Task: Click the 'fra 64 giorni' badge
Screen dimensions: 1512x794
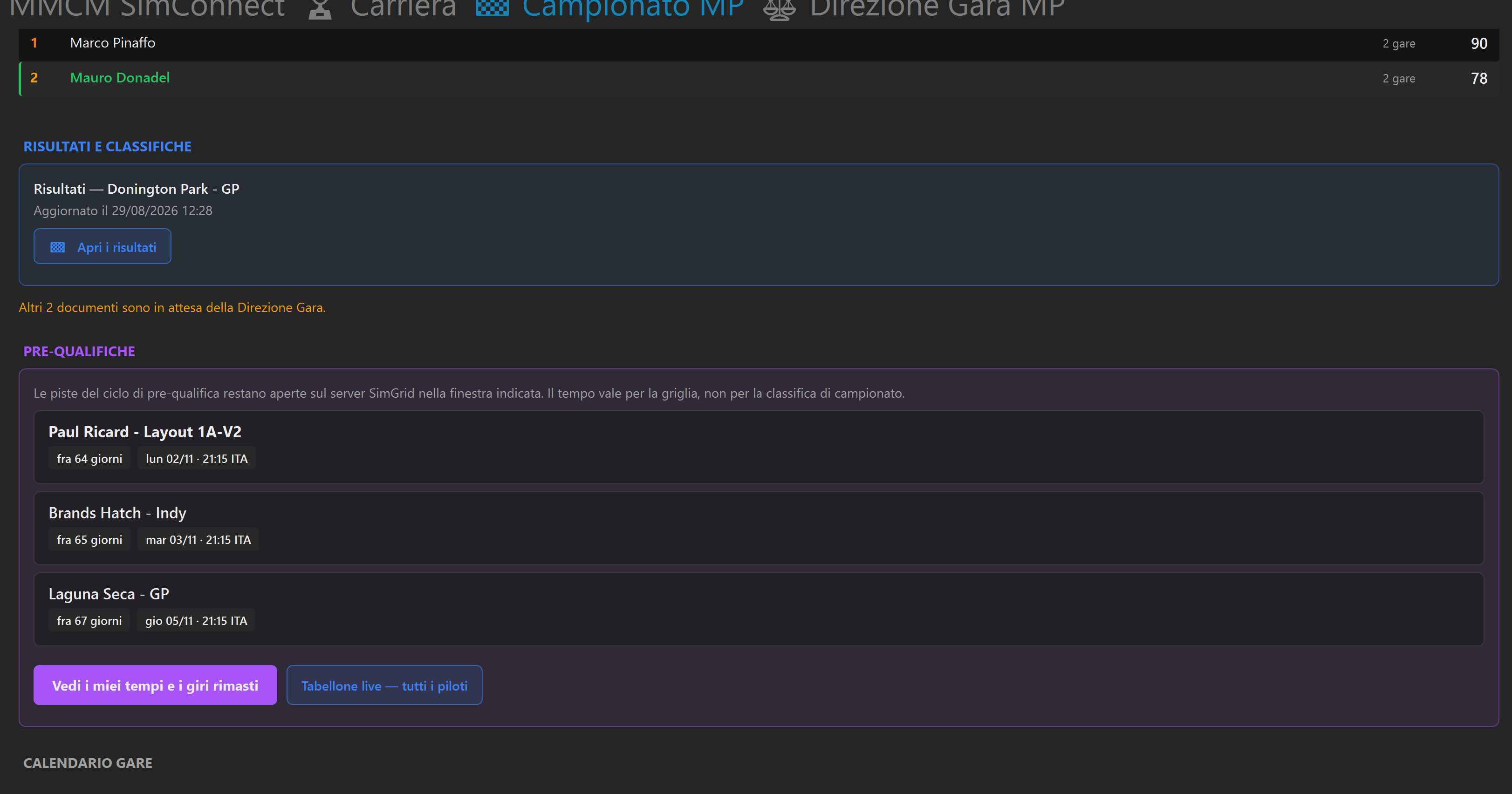Action: click(x=89, y=458)
